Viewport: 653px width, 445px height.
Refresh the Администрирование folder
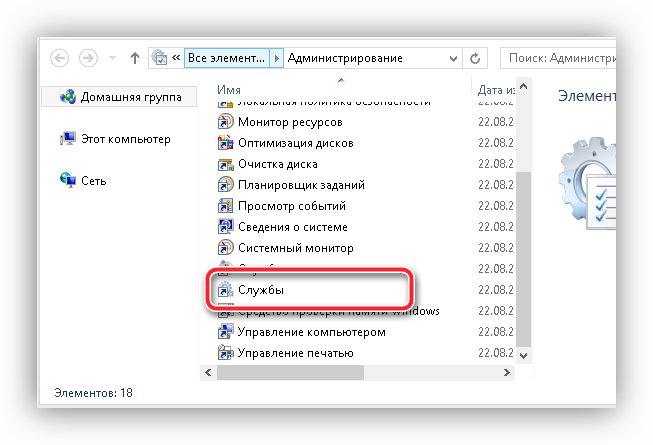pos(475,58)
